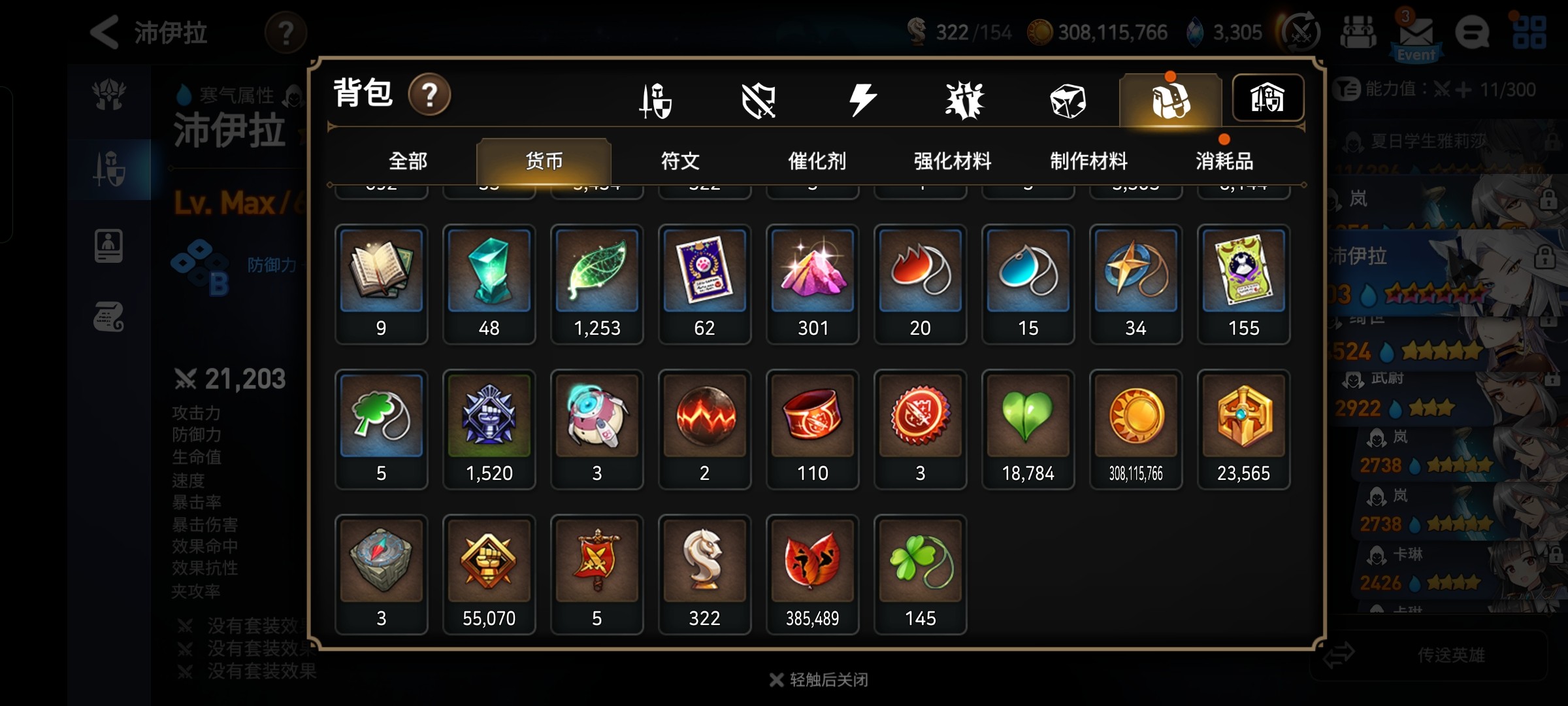Select the gold coin item with 308,115,766

(1135, 429)
